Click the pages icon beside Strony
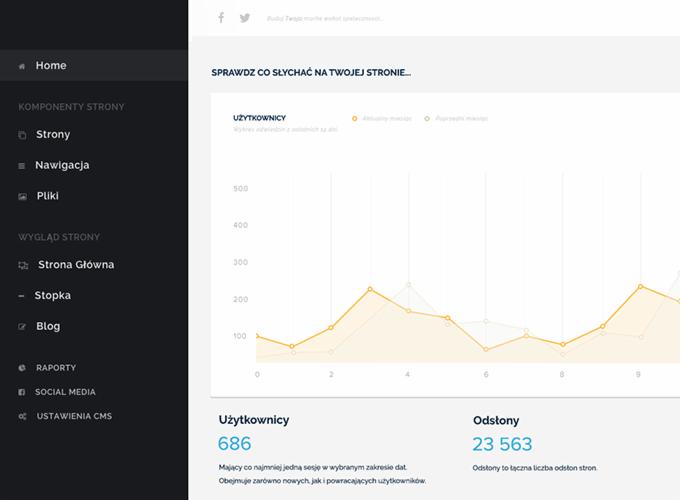This screenshot has height=500, width=680. click(x=22, y=135)
